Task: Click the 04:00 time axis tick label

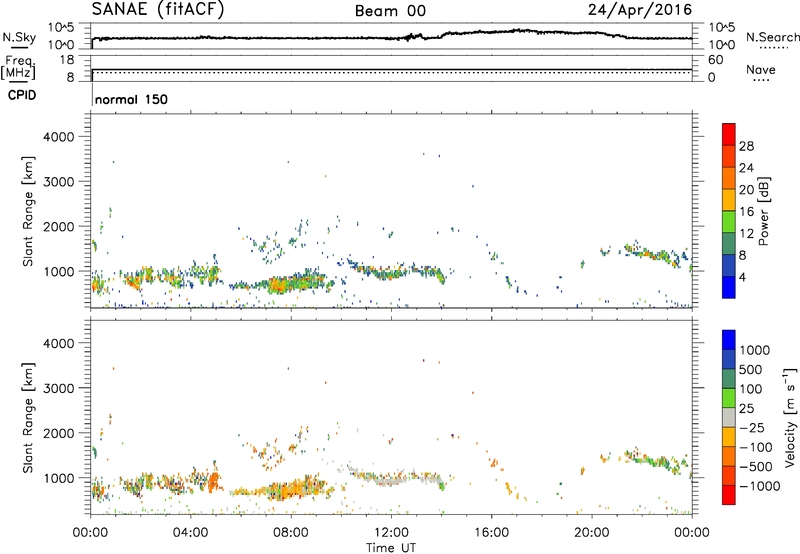Action: (191, 533)
